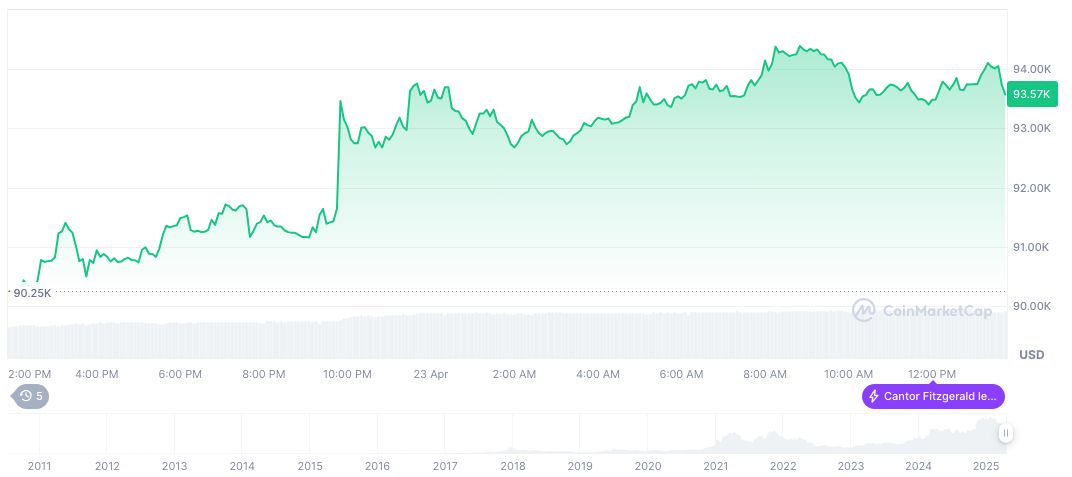Click the 94.00K price axis label
1072x477 pixels.
tap(1032, 69)
